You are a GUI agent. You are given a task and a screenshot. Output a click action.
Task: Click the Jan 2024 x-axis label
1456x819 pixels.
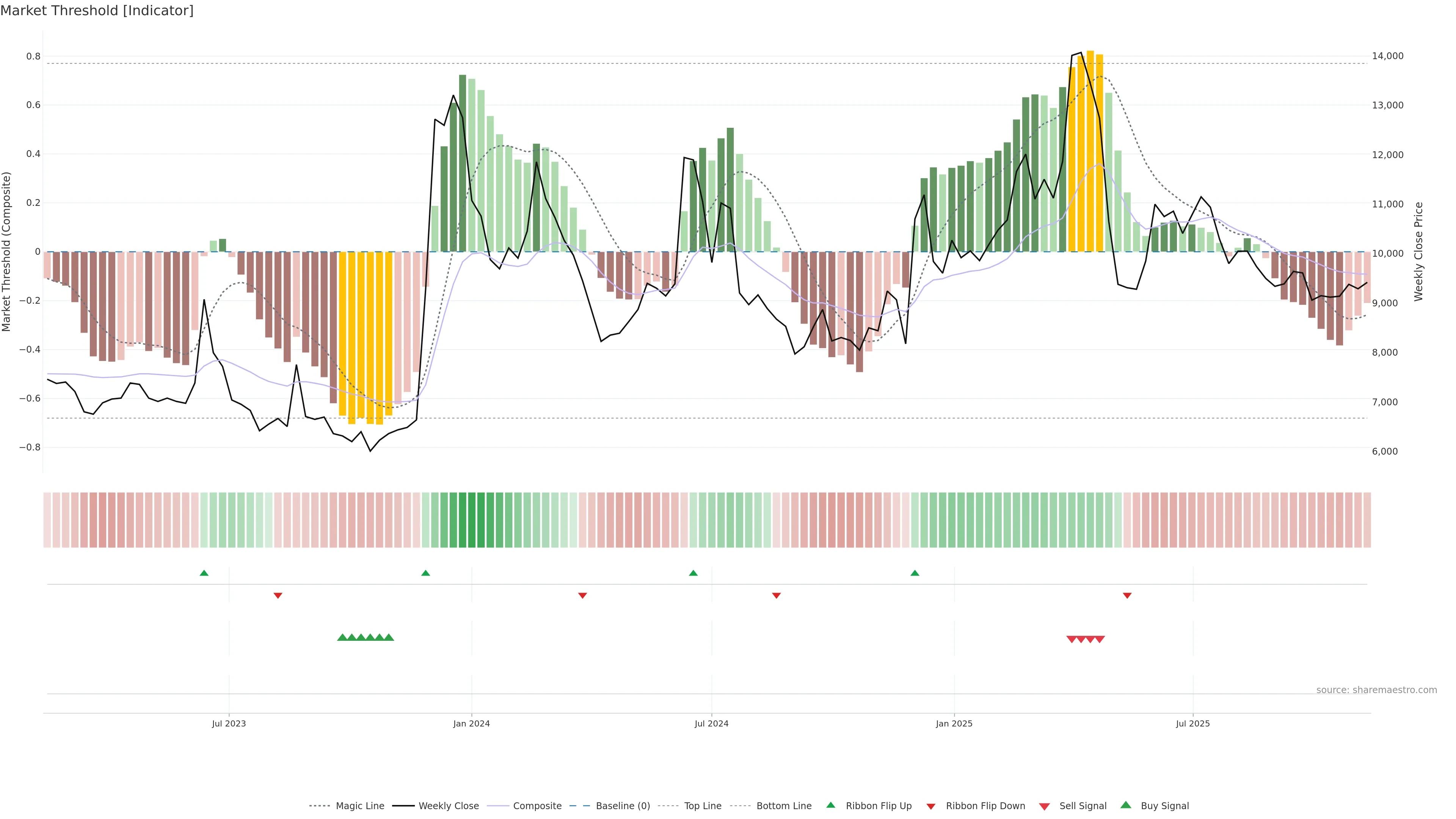click(x=471, y=723)
